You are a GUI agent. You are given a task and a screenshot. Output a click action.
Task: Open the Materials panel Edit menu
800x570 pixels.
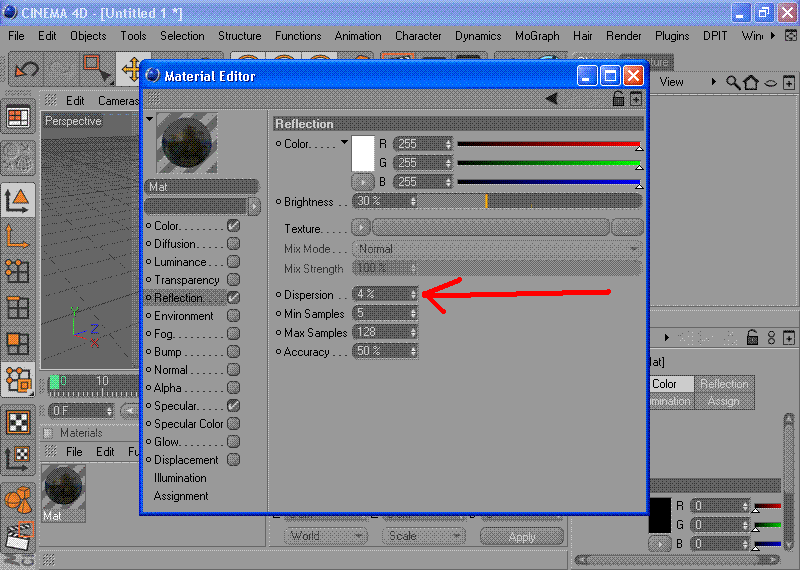[x=105, y=452]
